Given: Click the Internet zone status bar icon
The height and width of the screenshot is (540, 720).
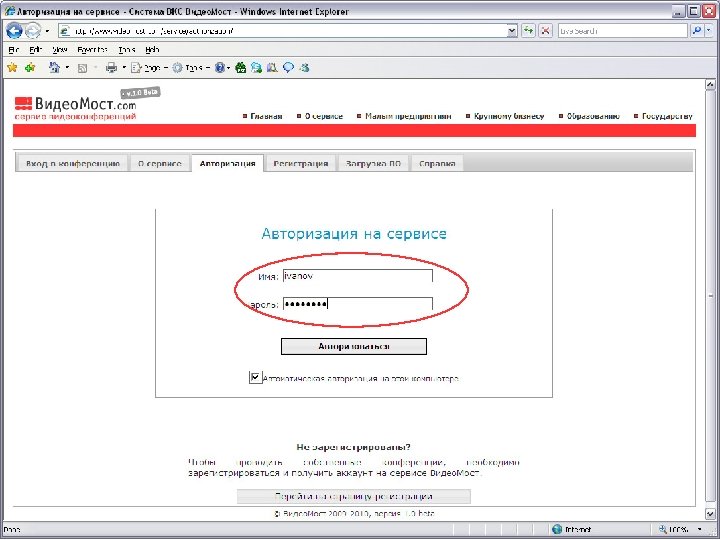Looking at the screenshot, I should 557,529.
